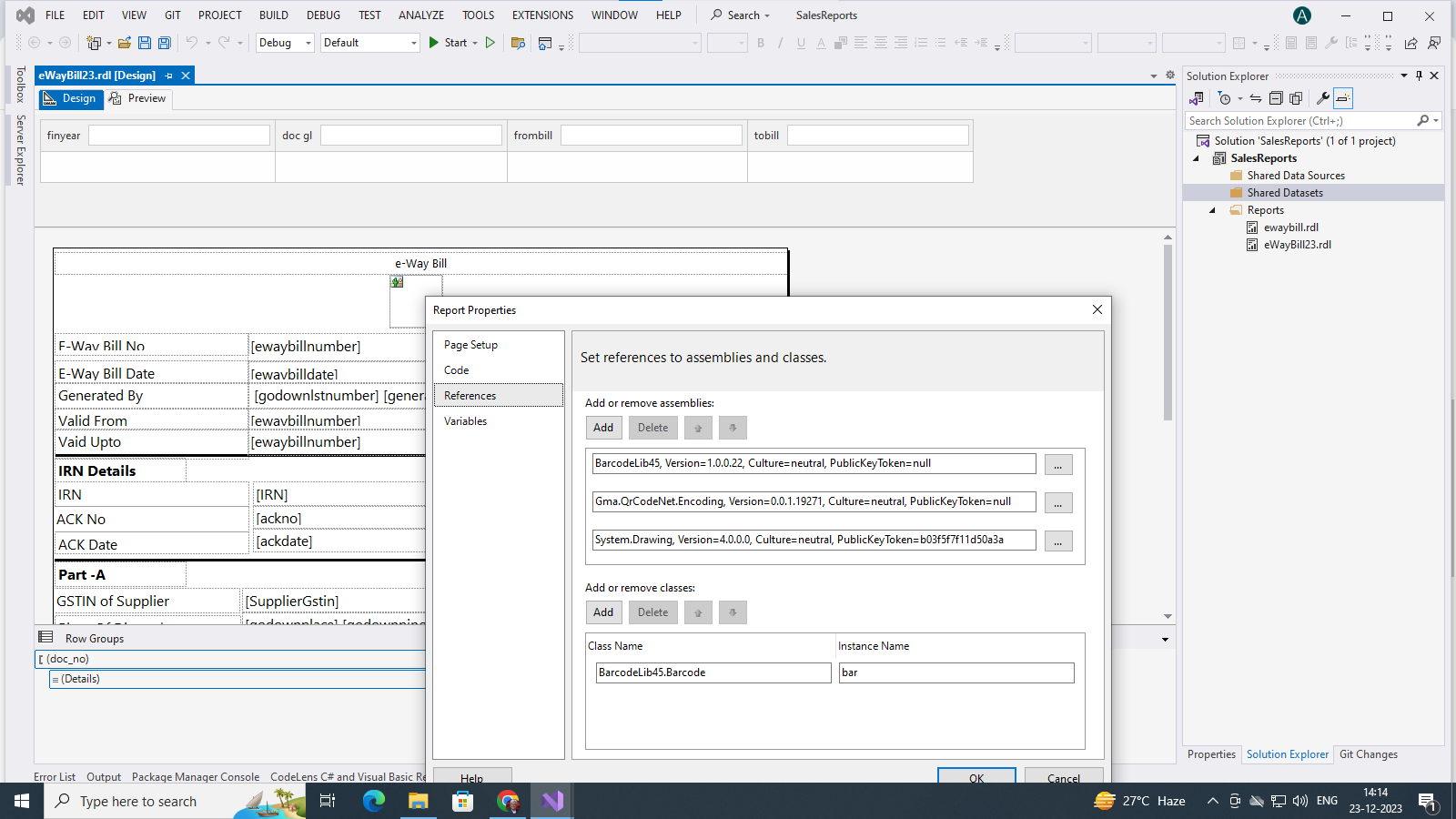The height and width of the screenshot is (819, 1456).
Task: Click the New Project toolbar icon
Action: pos(93,43)
